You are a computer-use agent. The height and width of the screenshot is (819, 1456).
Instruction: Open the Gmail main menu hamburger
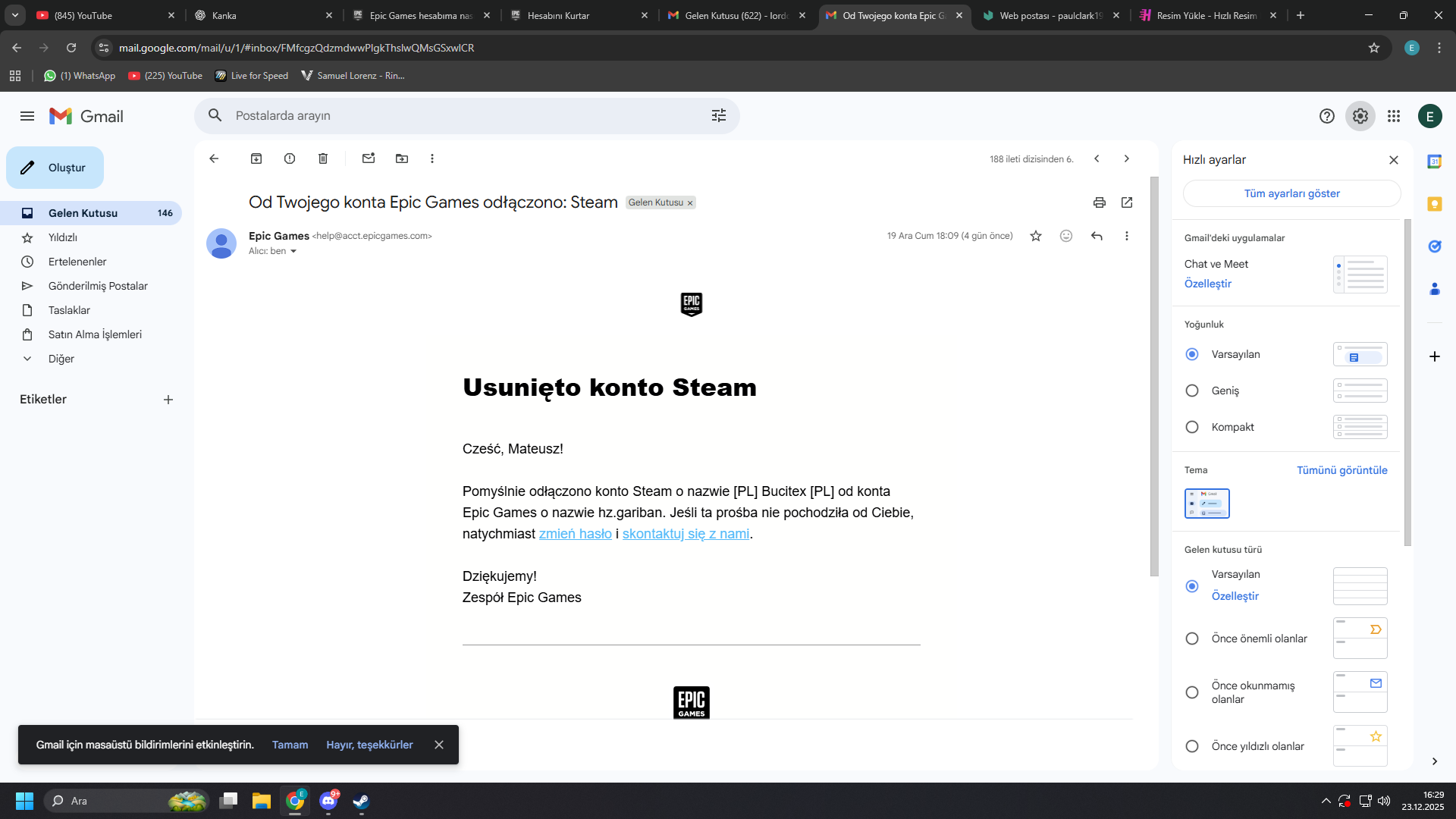coord(27,116)
